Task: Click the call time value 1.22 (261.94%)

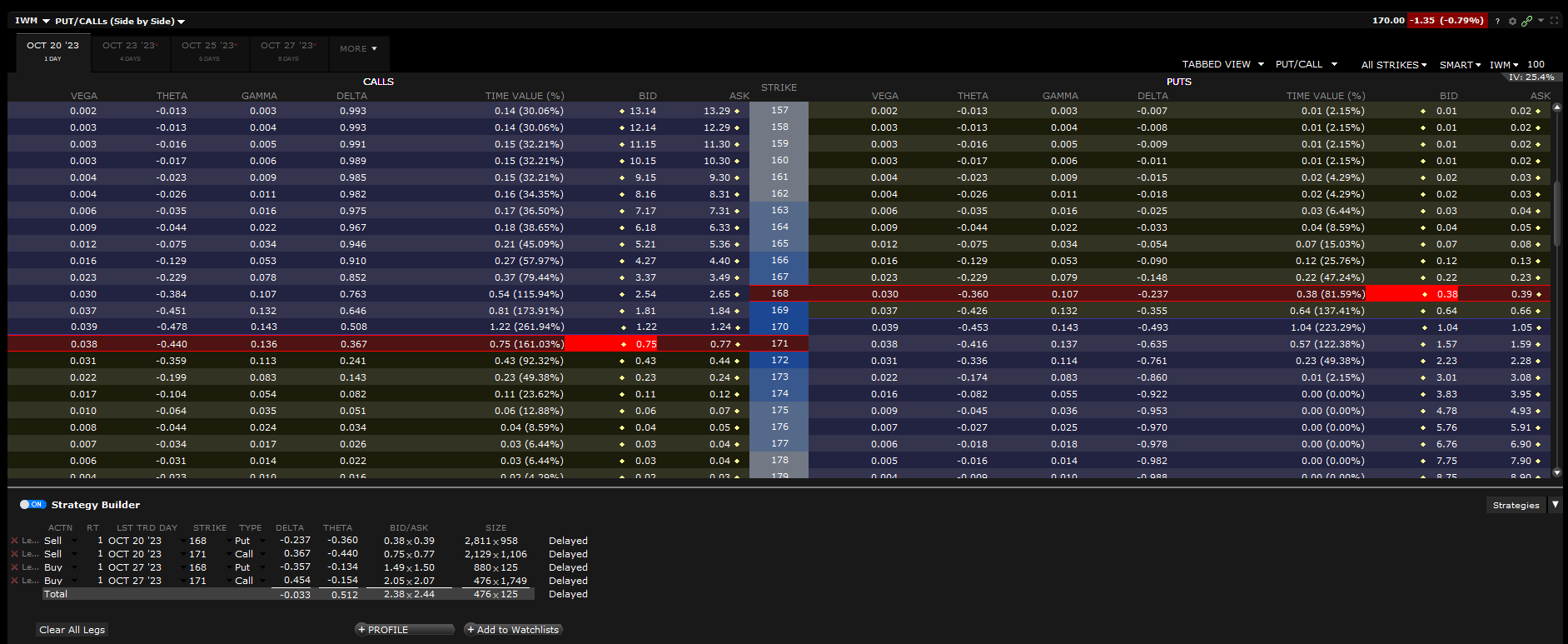Action: click(526, 327)
